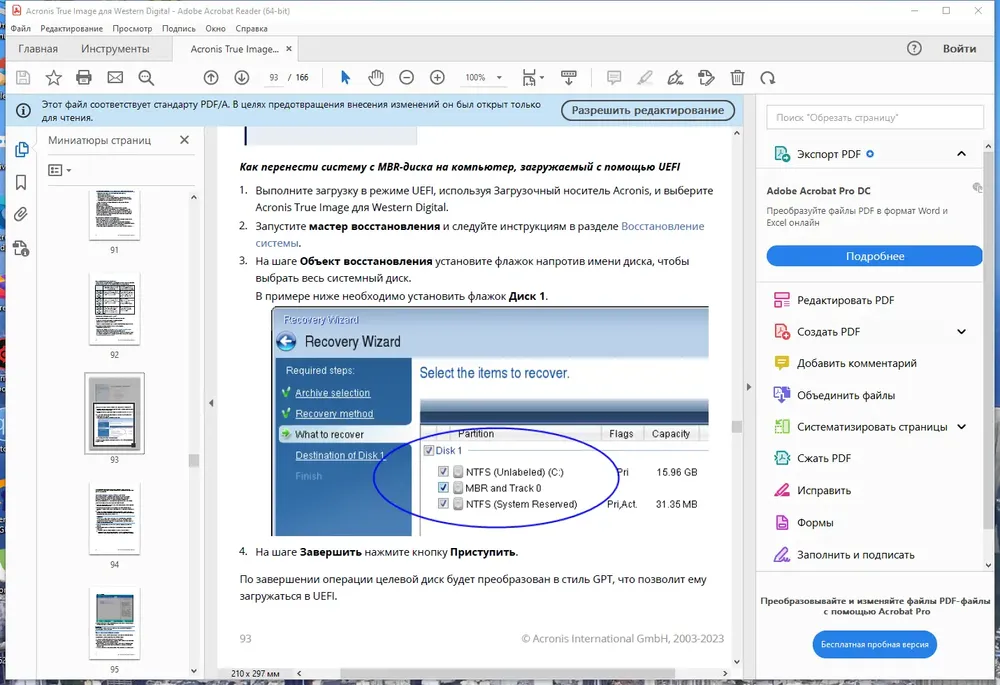Click the email envelope icon
This screenshot has width=1000, height=685.
pos(115,78)
